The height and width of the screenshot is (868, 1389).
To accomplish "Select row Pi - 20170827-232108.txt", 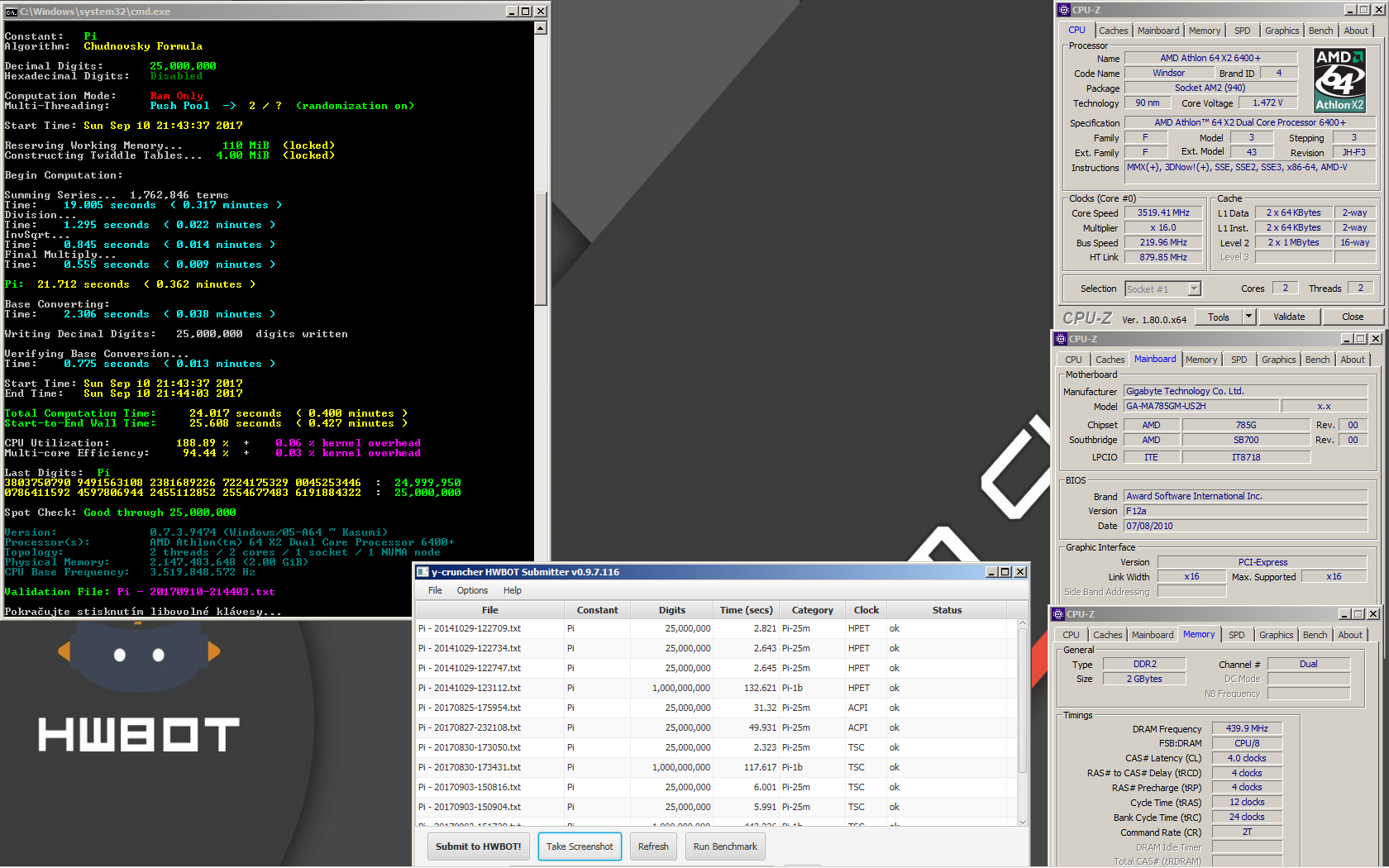I will 717,727.
